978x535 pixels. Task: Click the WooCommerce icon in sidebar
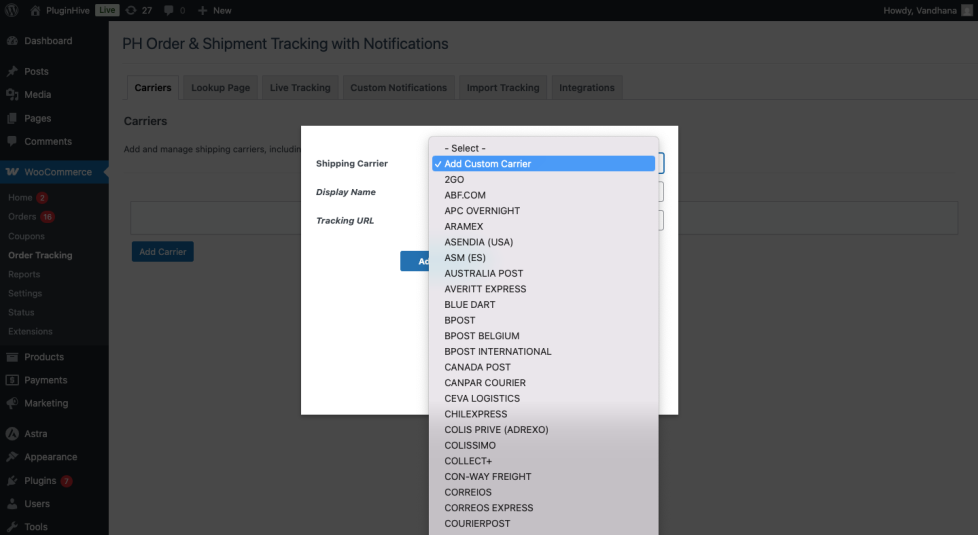tap(12, 172)
